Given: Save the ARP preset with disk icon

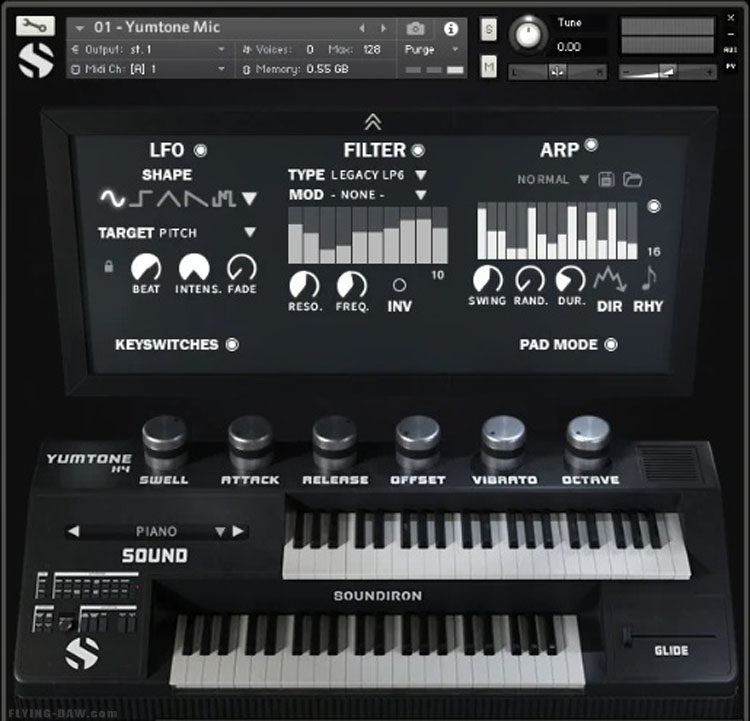Looking at the screenshot, I should tap(606, 180).
